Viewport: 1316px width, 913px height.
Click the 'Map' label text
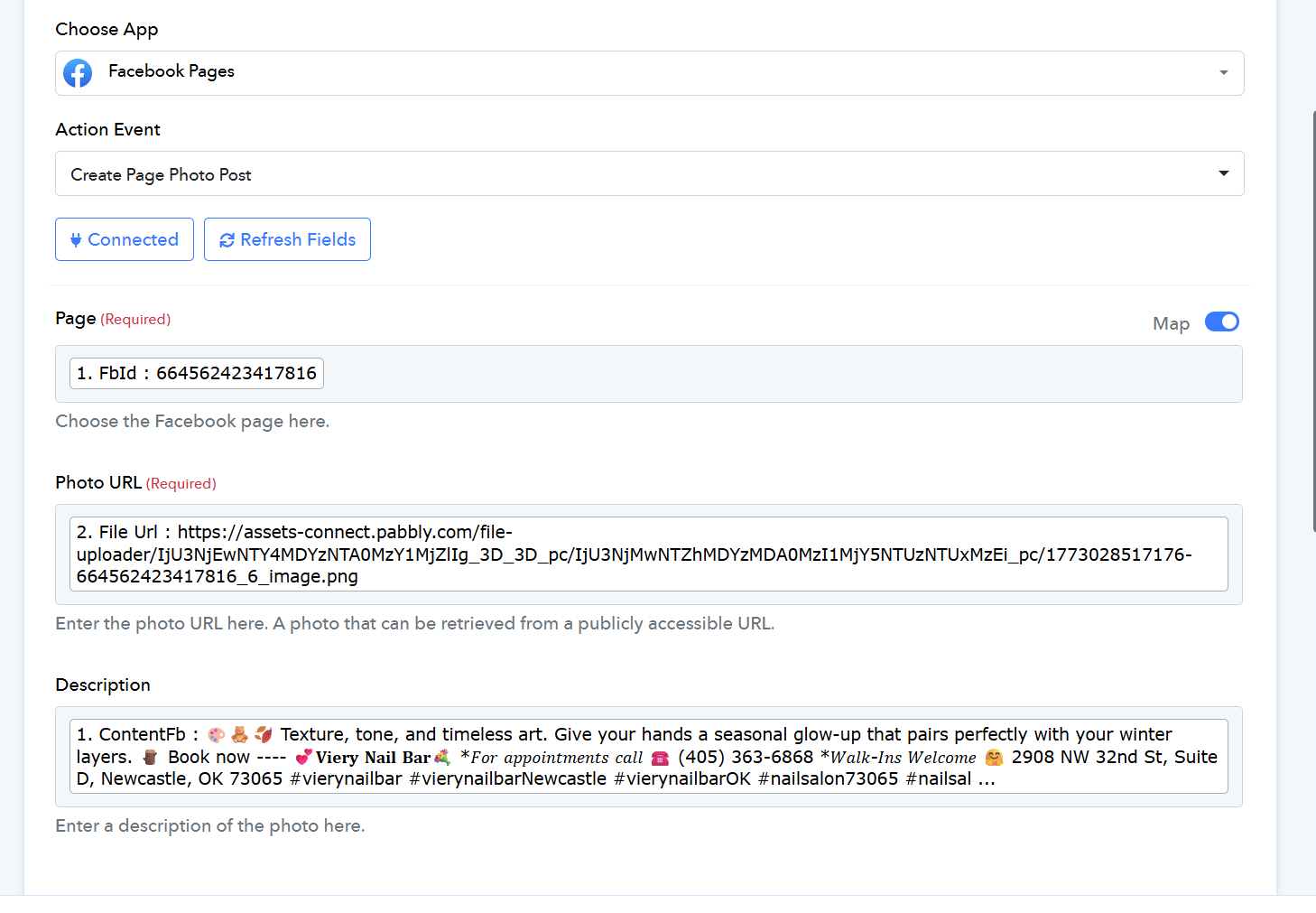[x=1171, y=323]
